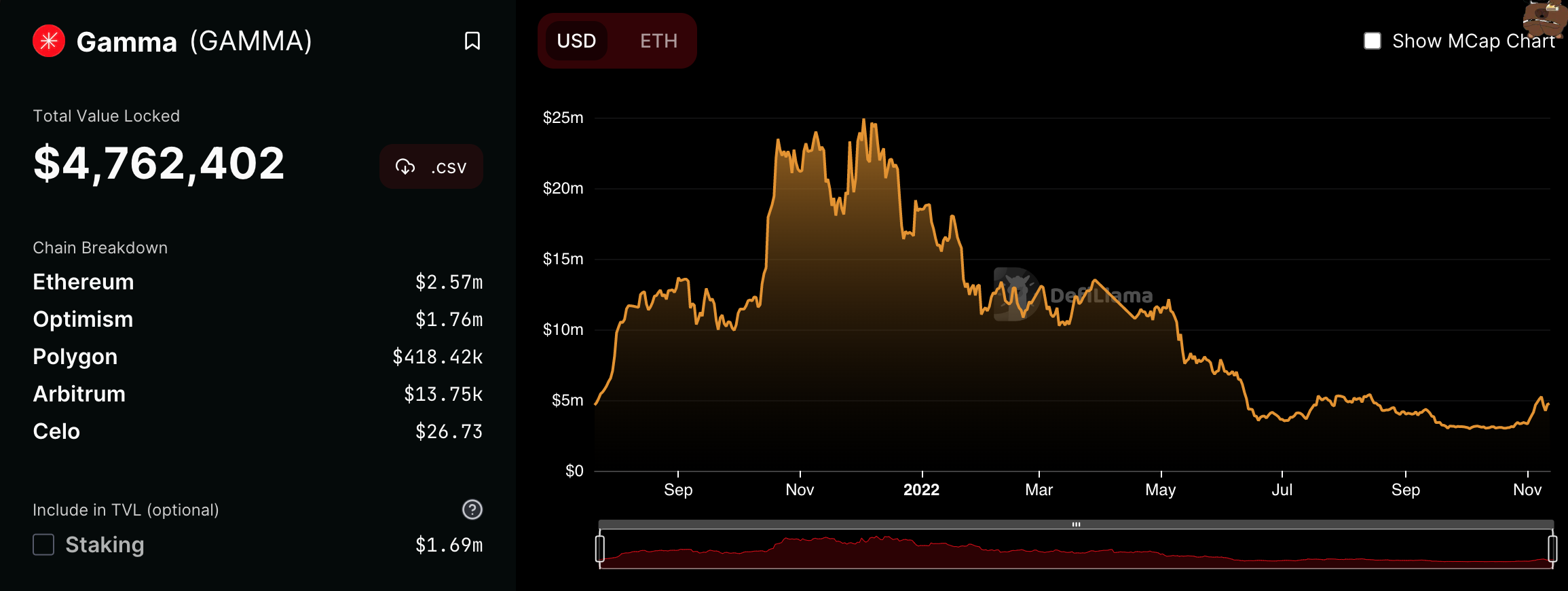Click the May label on the x-axis
The height and width of the screenshot is (591, 1568).
coord(1161,490)
